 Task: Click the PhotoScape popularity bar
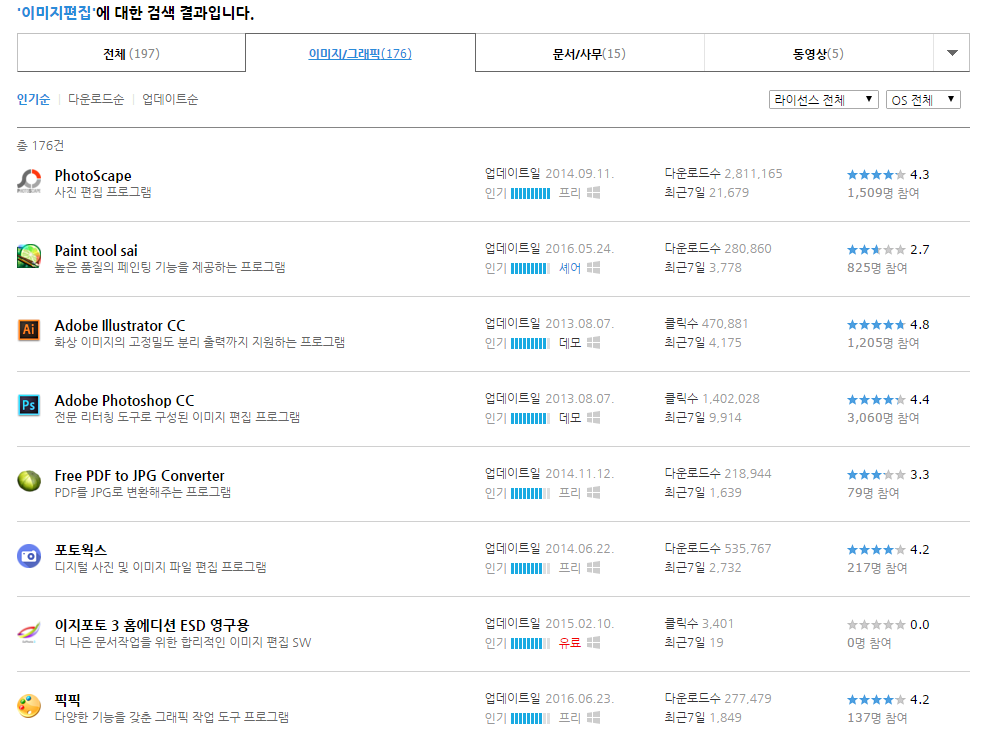(530, 193)
